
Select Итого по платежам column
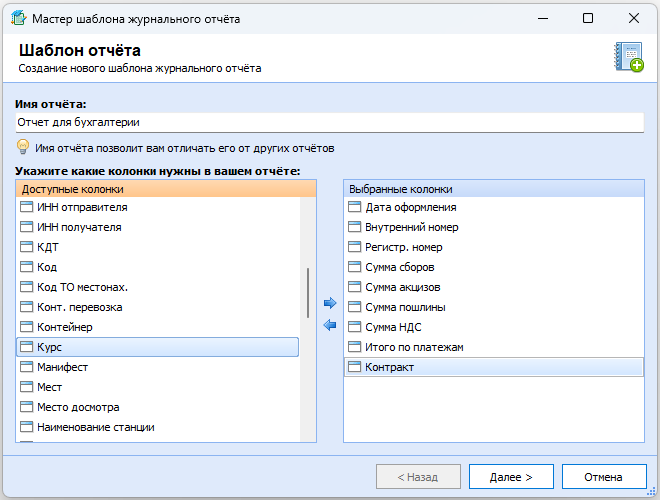414,347
